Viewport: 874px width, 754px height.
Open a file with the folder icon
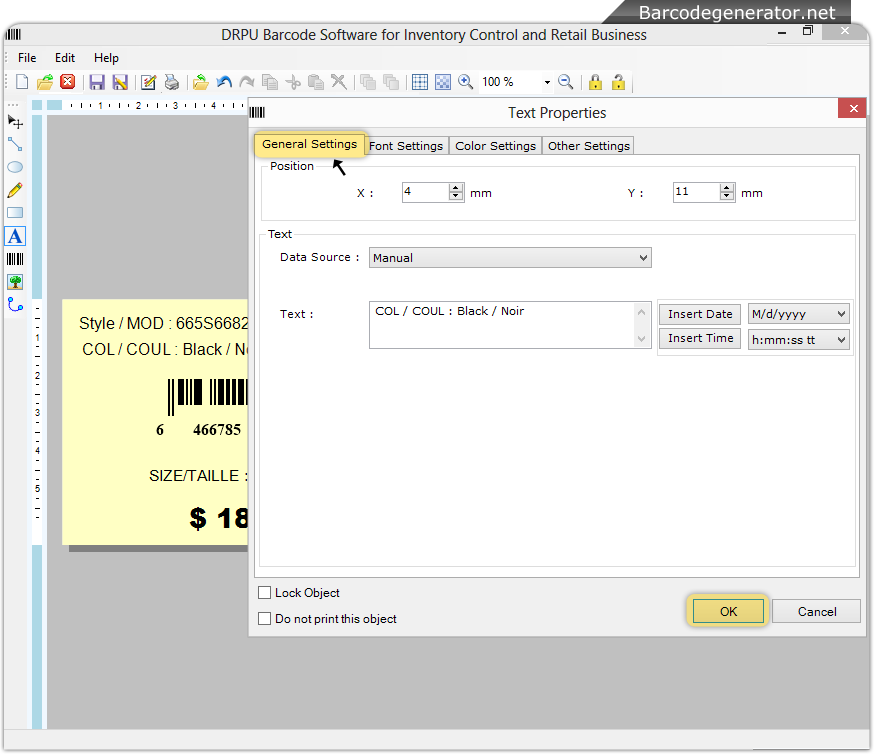pyautogui.click(x=45, y=82)
